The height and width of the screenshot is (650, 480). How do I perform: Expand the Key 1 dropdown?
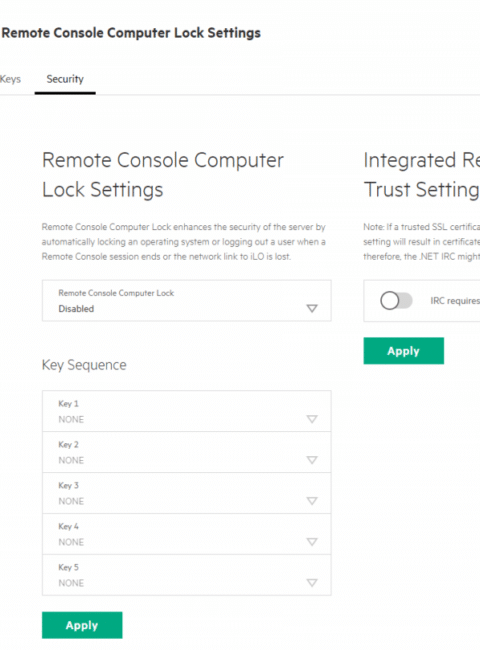(x=187, y=411)
